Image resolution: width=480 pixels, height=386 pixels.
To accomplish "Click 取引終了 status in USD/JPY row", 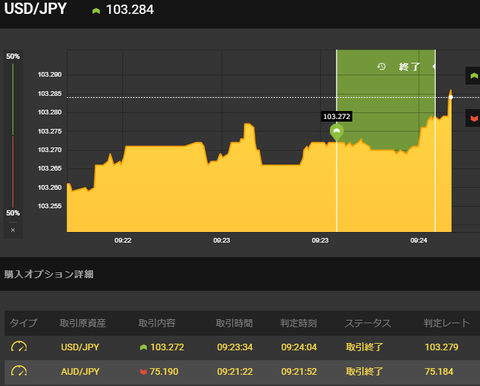I will point(364,347).
